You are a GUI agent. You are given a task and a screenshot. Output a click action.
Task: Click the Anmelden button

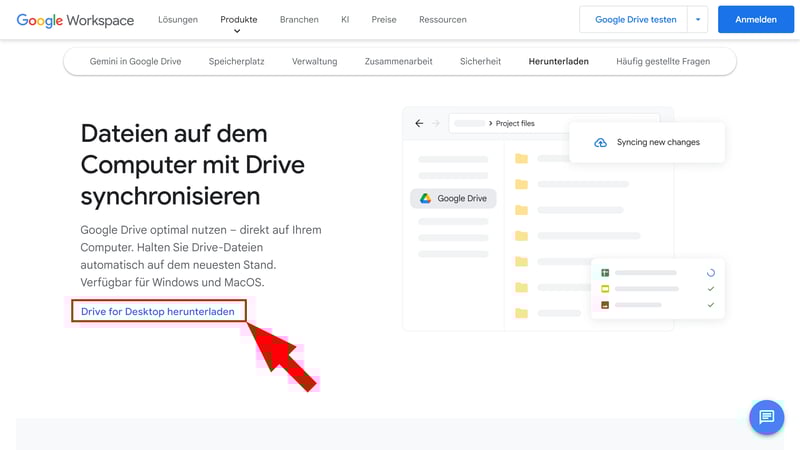click(755, 20)
